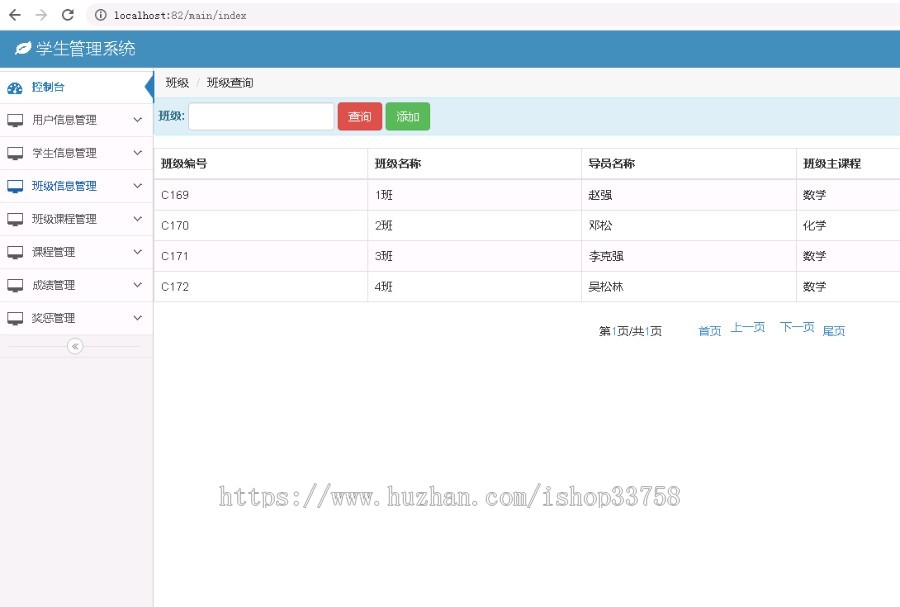Reload the page with refresh icon
900x607 pixels.
pyautogui.click(x=68, y=15)
